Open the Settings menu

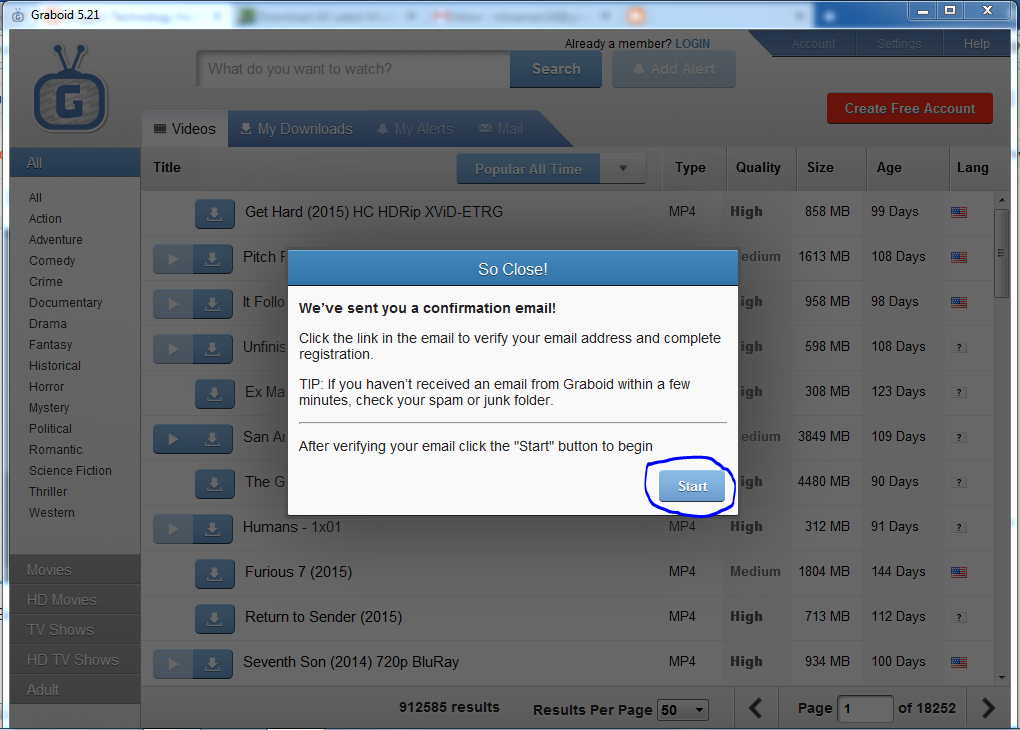898,44
